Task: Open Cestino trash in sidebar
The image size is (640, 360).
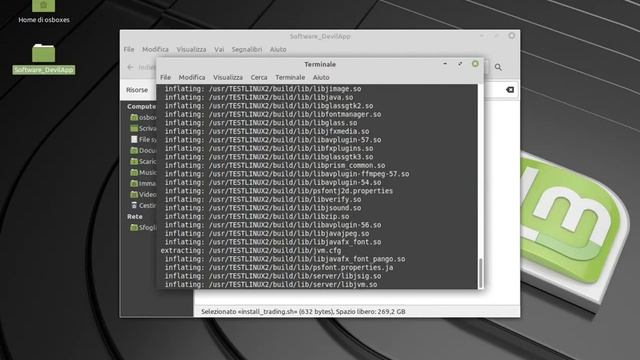Action: (x=143, y=205)
